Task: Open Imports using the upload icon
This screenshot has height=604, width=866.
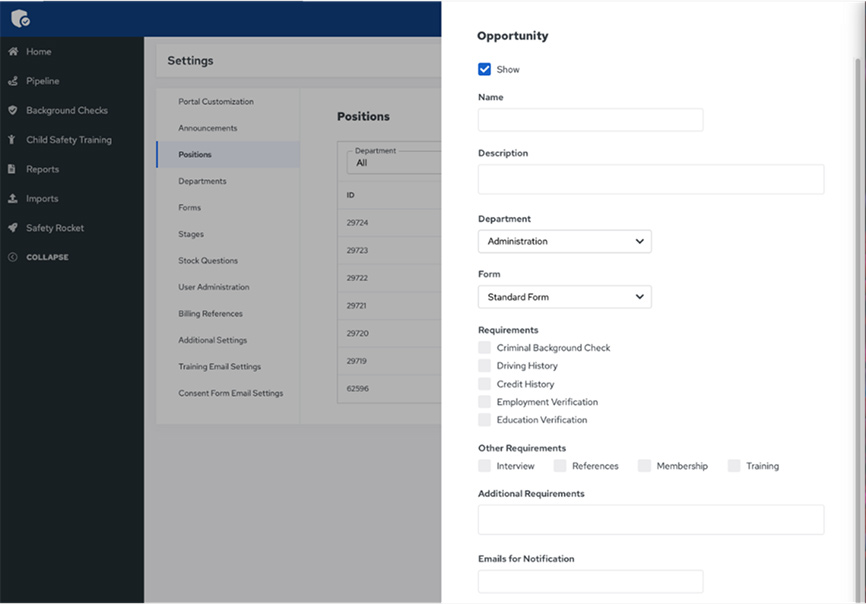Action: 13,199
